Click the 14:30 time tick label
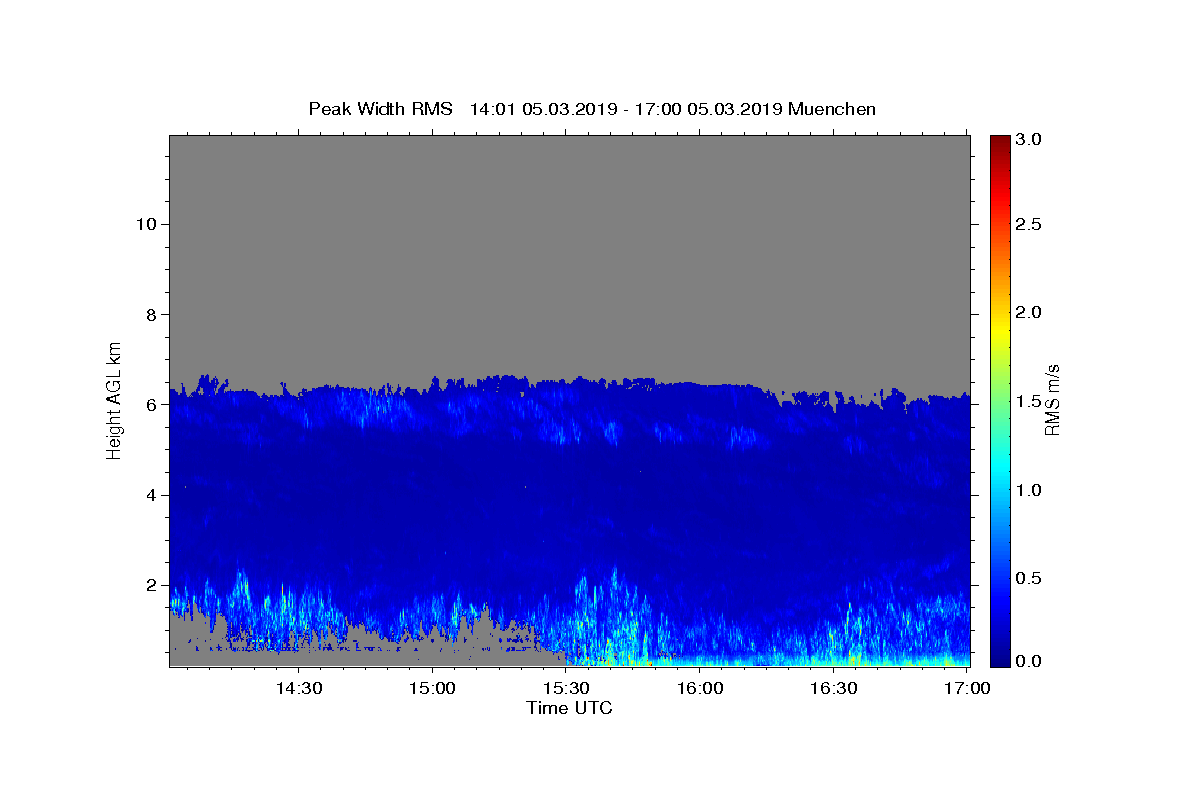This screenshot has height=800, width=1200. [299, 688]
